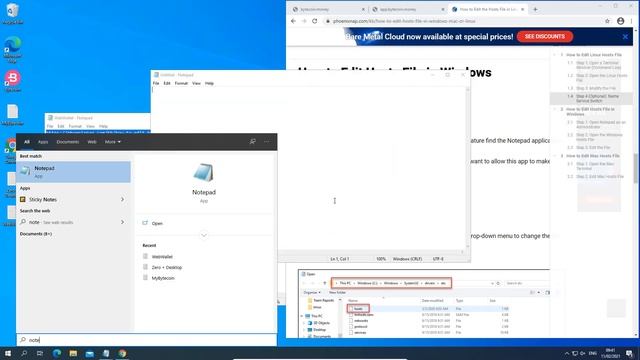Click the Windows search box containing 'note'
The image size is (640, 360).
[147, 340]
